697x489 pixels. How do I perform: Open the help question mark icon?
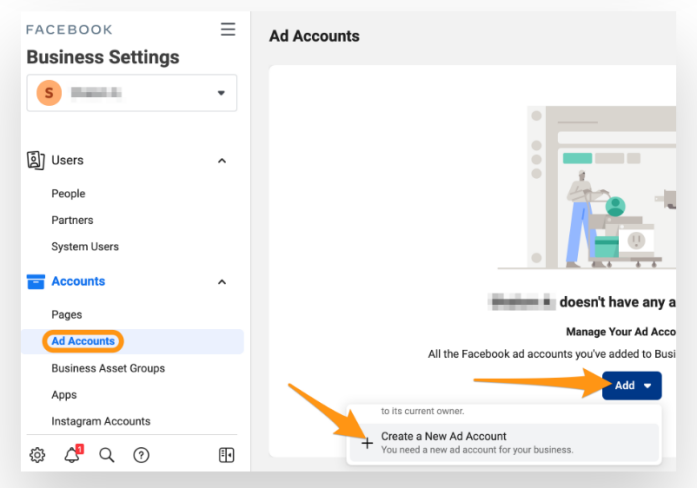click(x=141, y=455)
